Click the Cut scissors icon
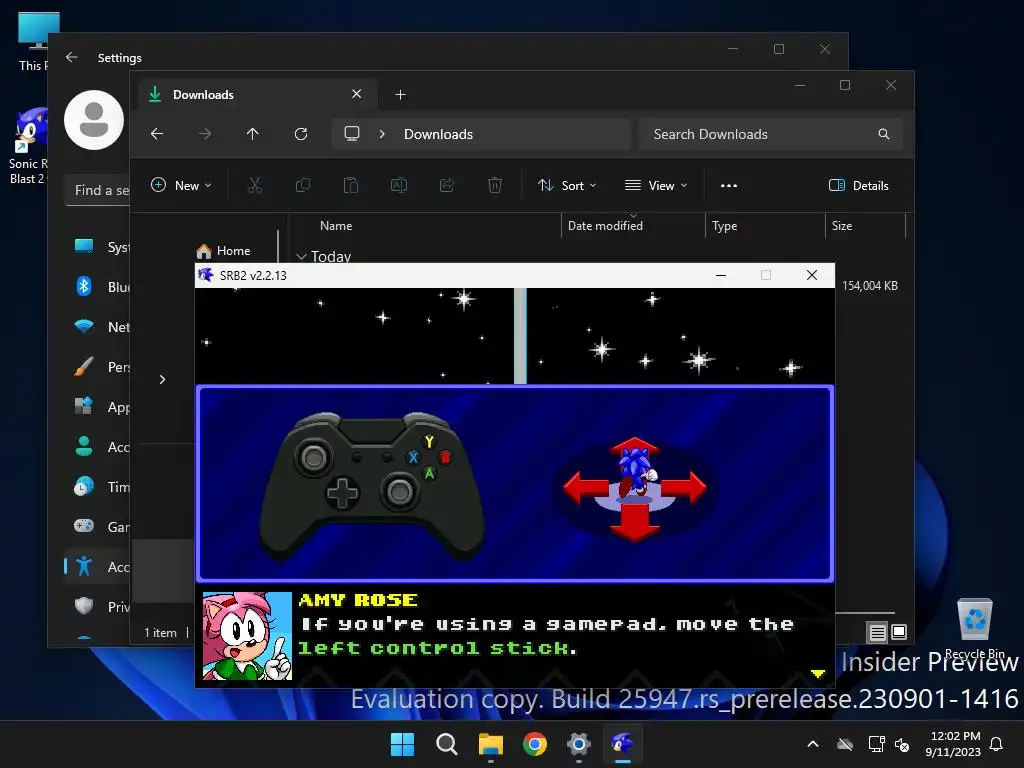The image size is (1024, 768). tap(255, 185)
